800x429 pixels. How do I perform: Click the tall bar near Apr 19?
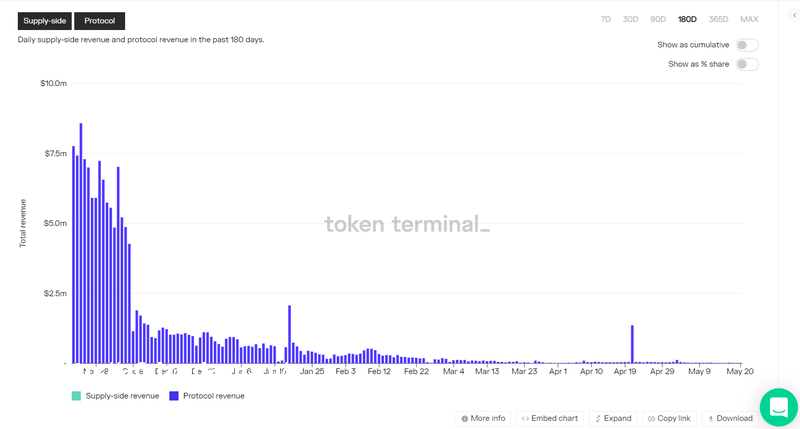pos(632,345)
